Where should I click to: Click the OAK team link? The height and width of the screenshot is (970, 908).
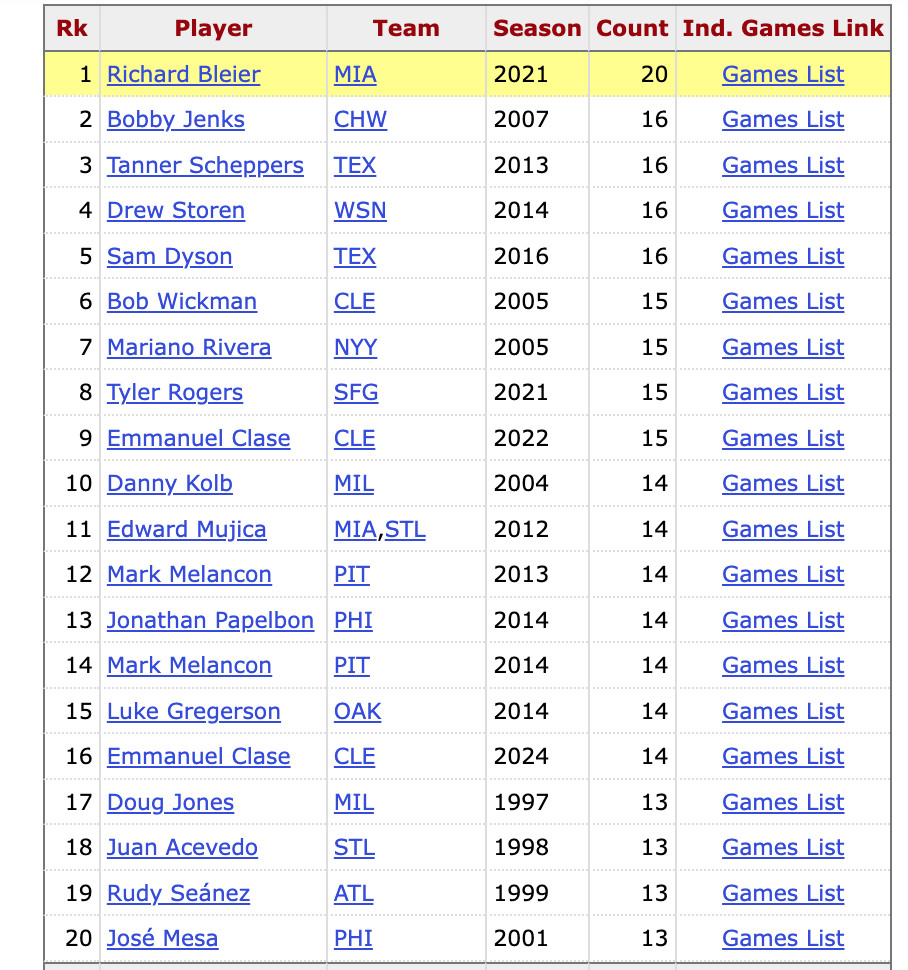point(357,712)
